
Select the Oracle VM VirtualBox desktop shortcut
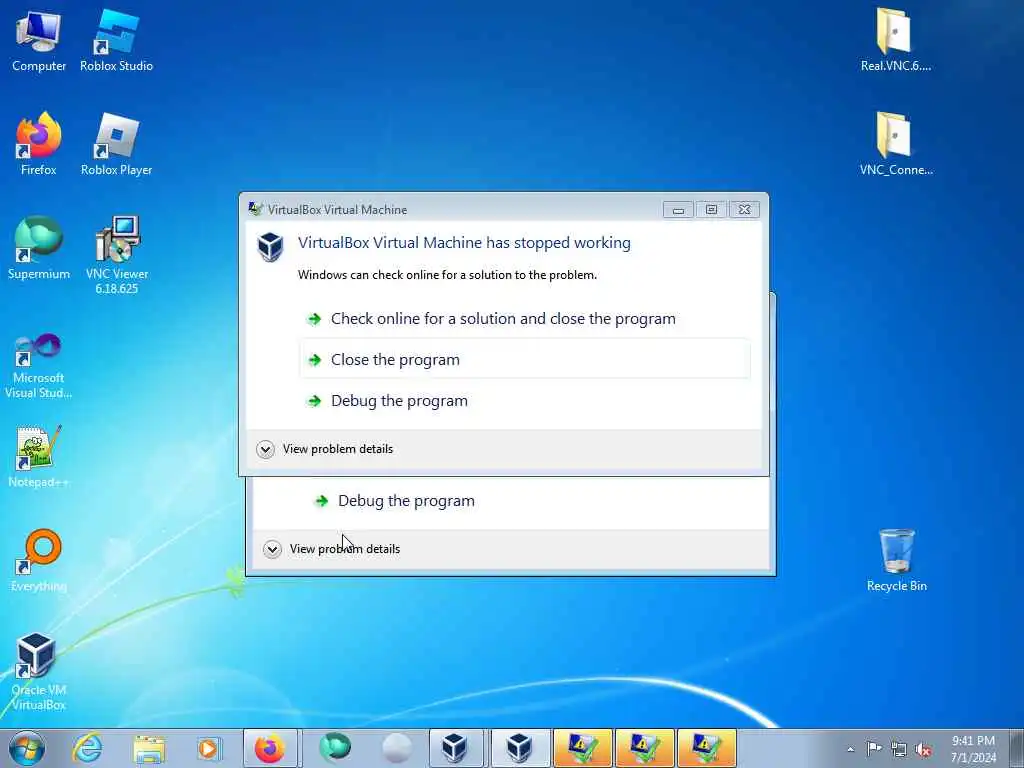(39, 671)
